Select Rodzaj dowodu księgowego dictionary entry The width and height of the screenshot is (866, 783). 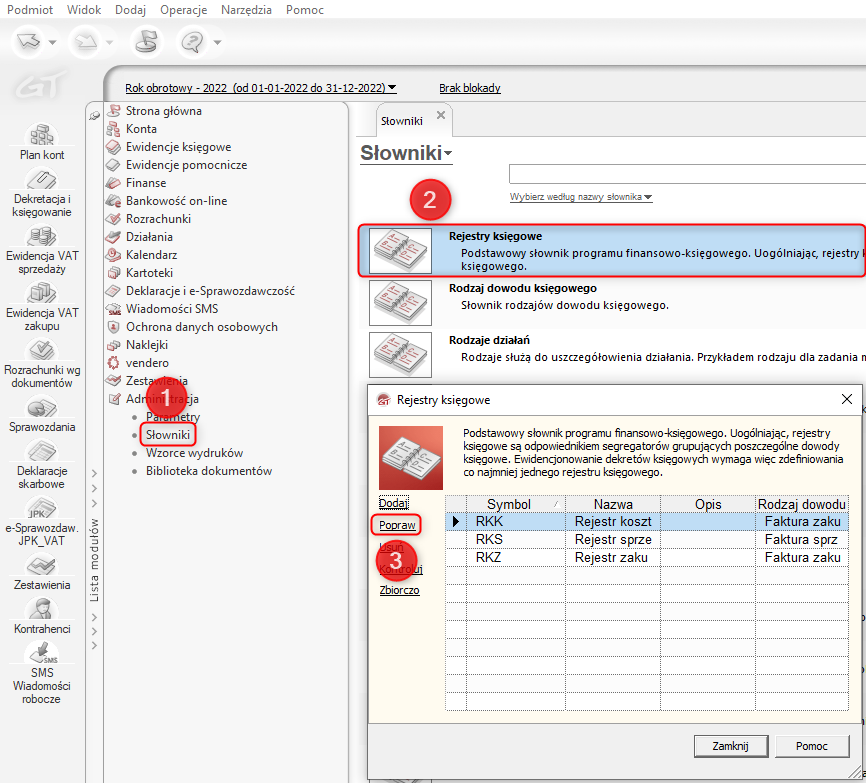pyautogui.click(x=612, y=303)
